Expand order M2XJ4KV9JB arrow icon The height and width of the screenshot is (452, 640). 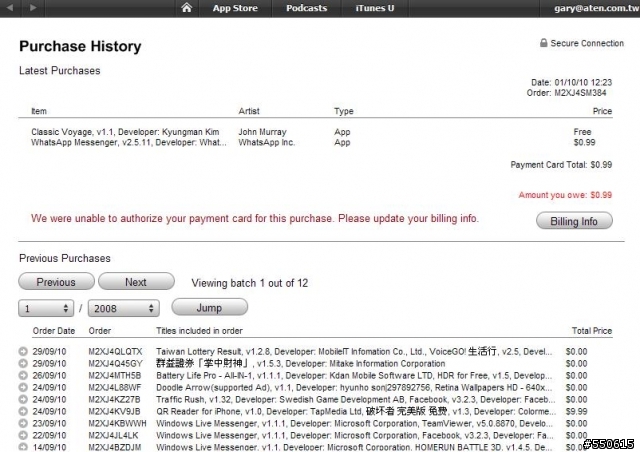coord(23,411)
